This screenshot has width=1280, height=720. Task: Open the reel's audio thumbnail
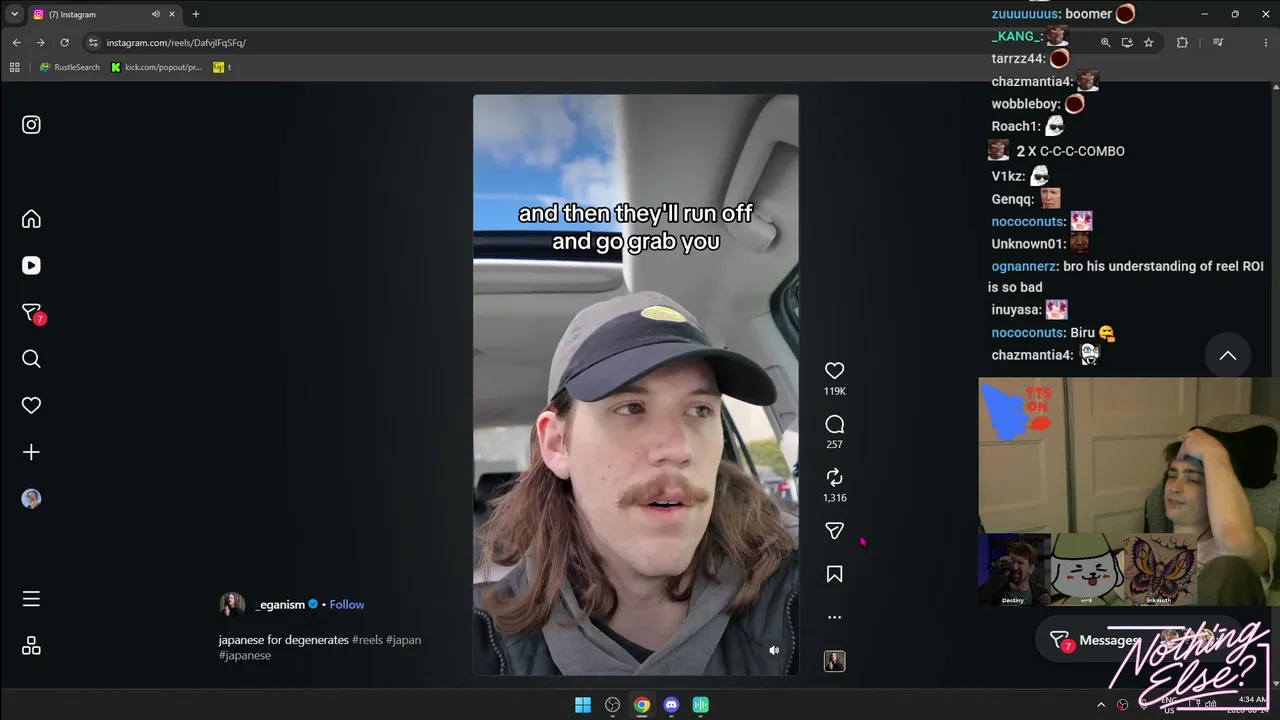coord(834,661)
